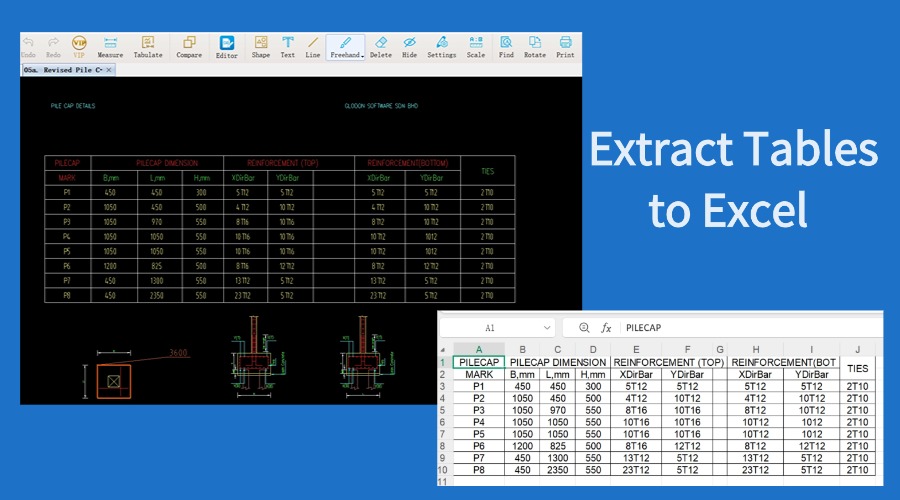Select the Scale tool
Screen dimensions: 900x500
click(476, 46)
